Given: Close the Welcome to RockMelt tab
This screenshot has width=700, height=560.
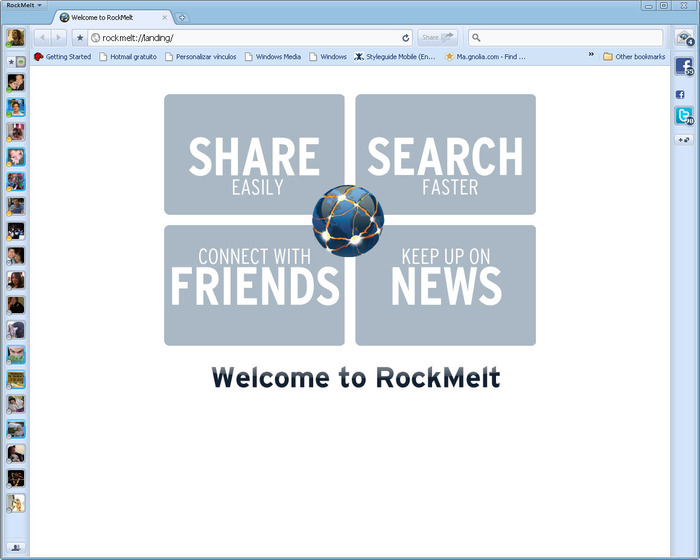Looking at the screenshot, I should [164, 17].
